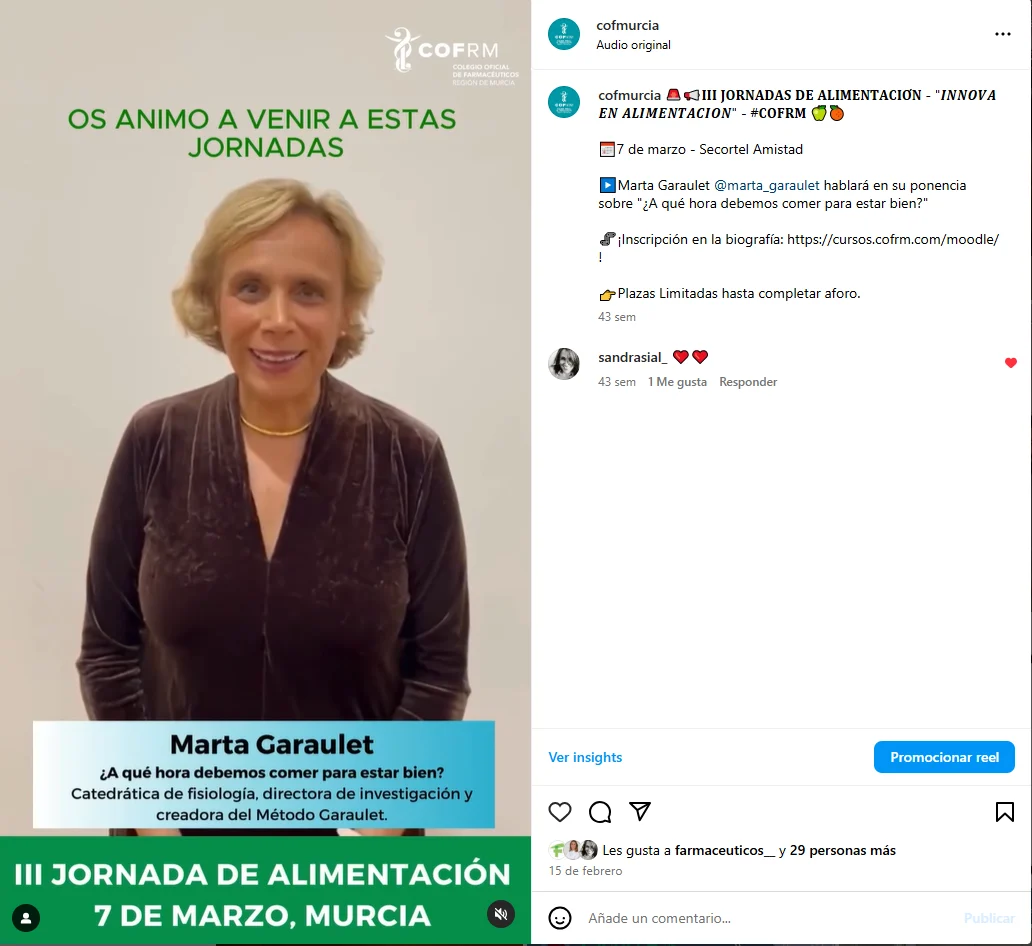The image size is (1032, 946).
Task: Open comments via the speech bubble icon
Action: [x=600, y=812]
